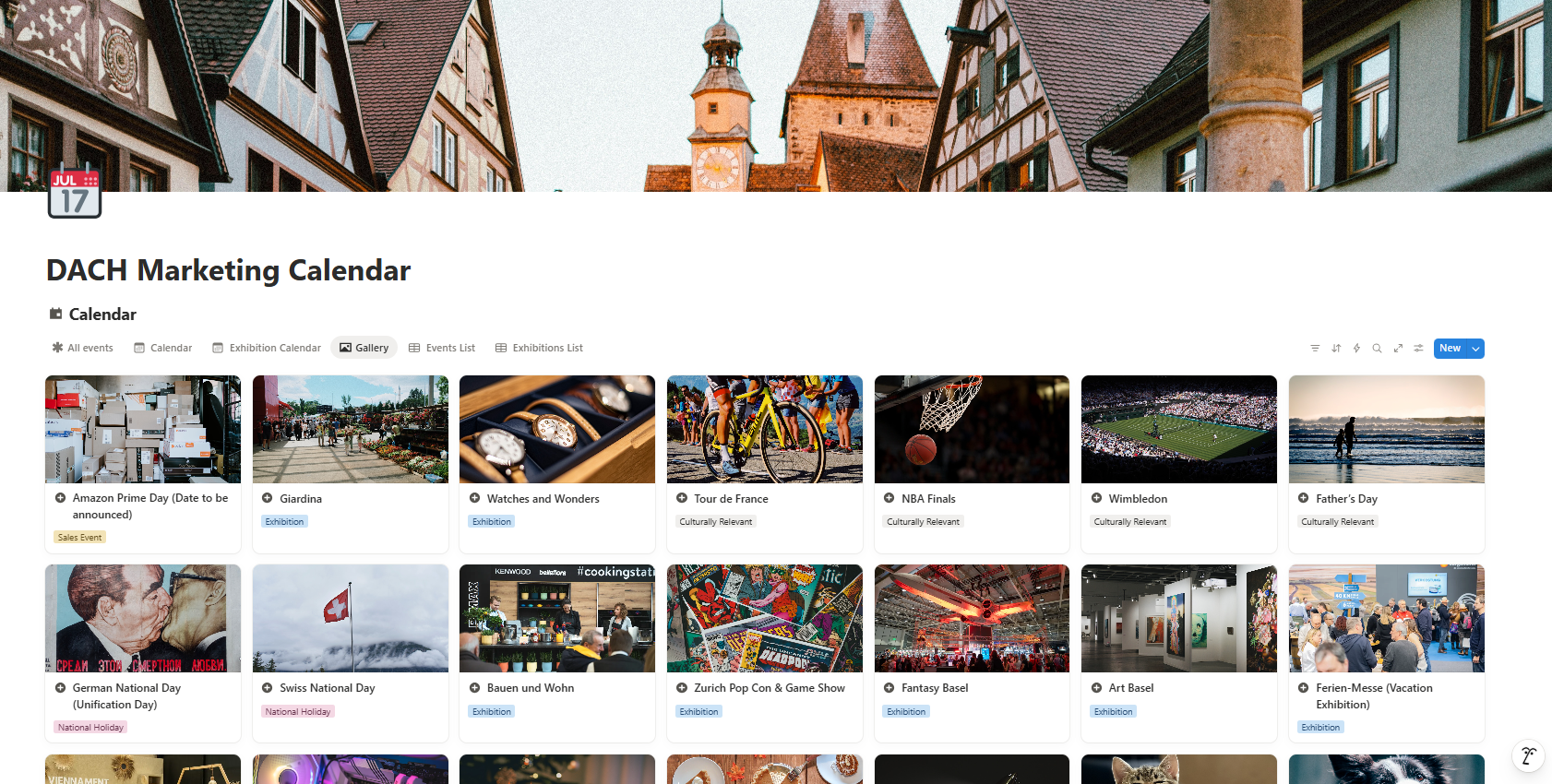1552x784 pixels.
Task: Click the page icon beside Tour de France
Action: tap(681, 498)
